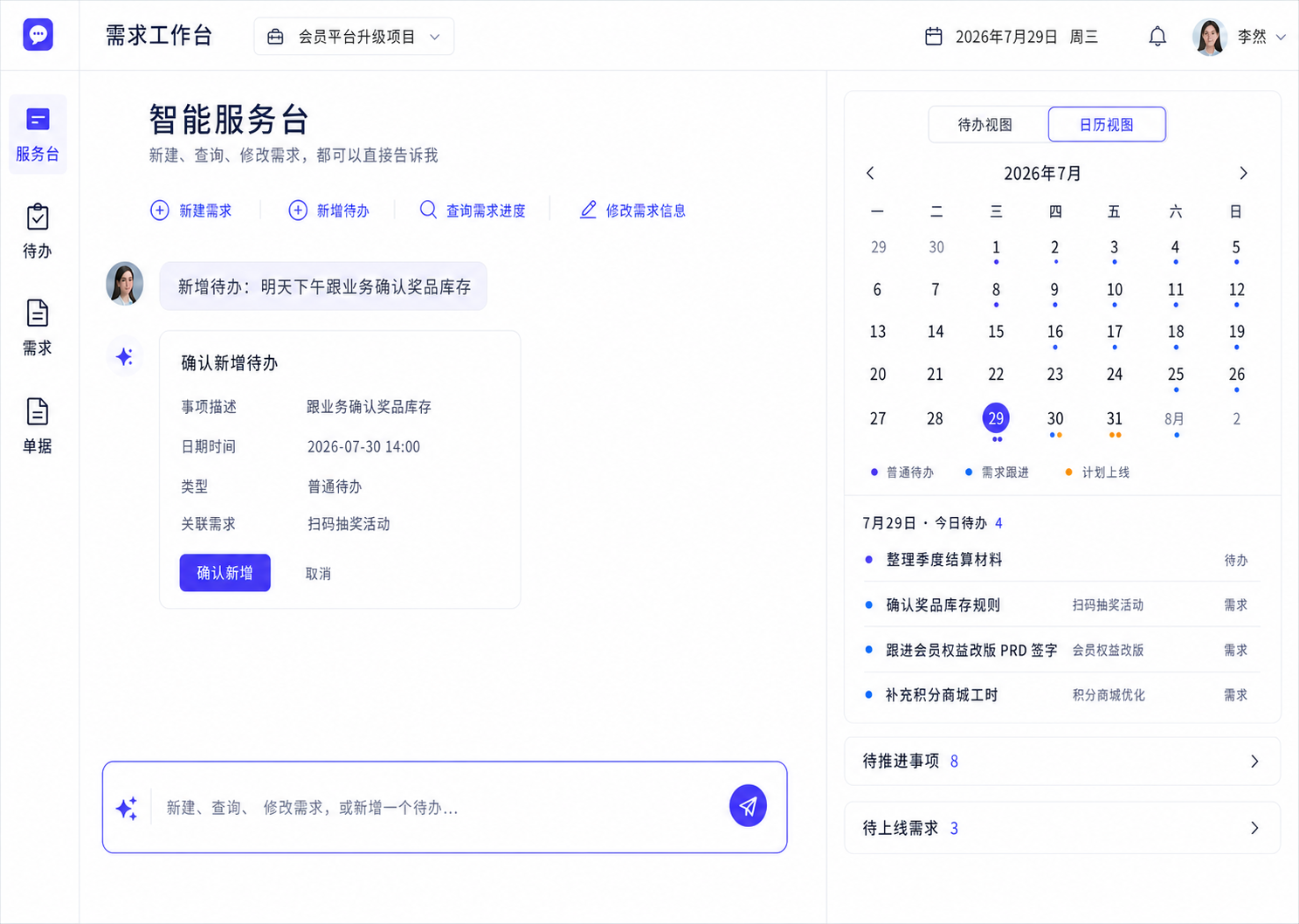
Task: Click the 2026年7月 month title
Action: pyautogui.click(x=1042, y=174)
